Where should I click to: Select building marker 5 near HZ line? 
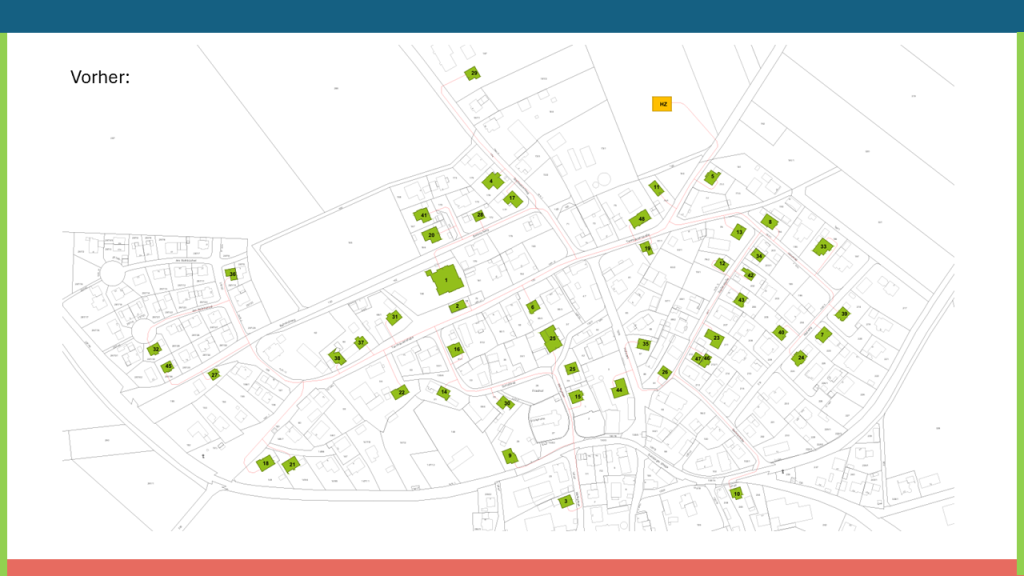[x=712, y=177]
